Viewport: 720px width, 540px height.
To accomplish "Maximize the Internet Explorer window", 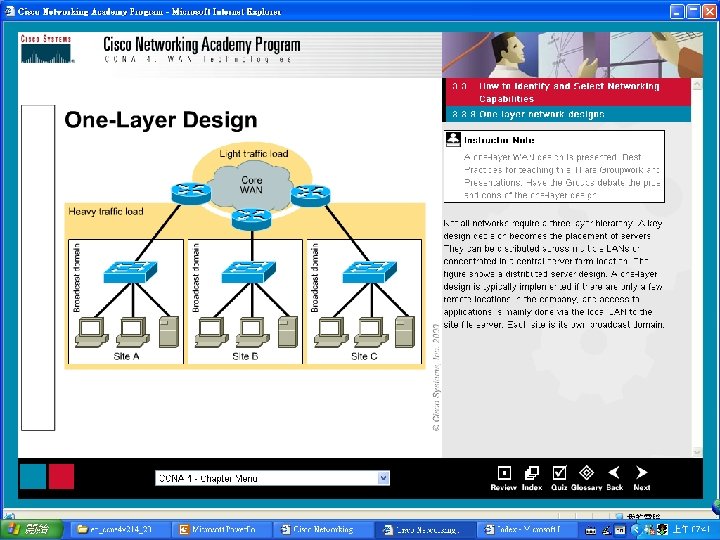I will (693, 11).
